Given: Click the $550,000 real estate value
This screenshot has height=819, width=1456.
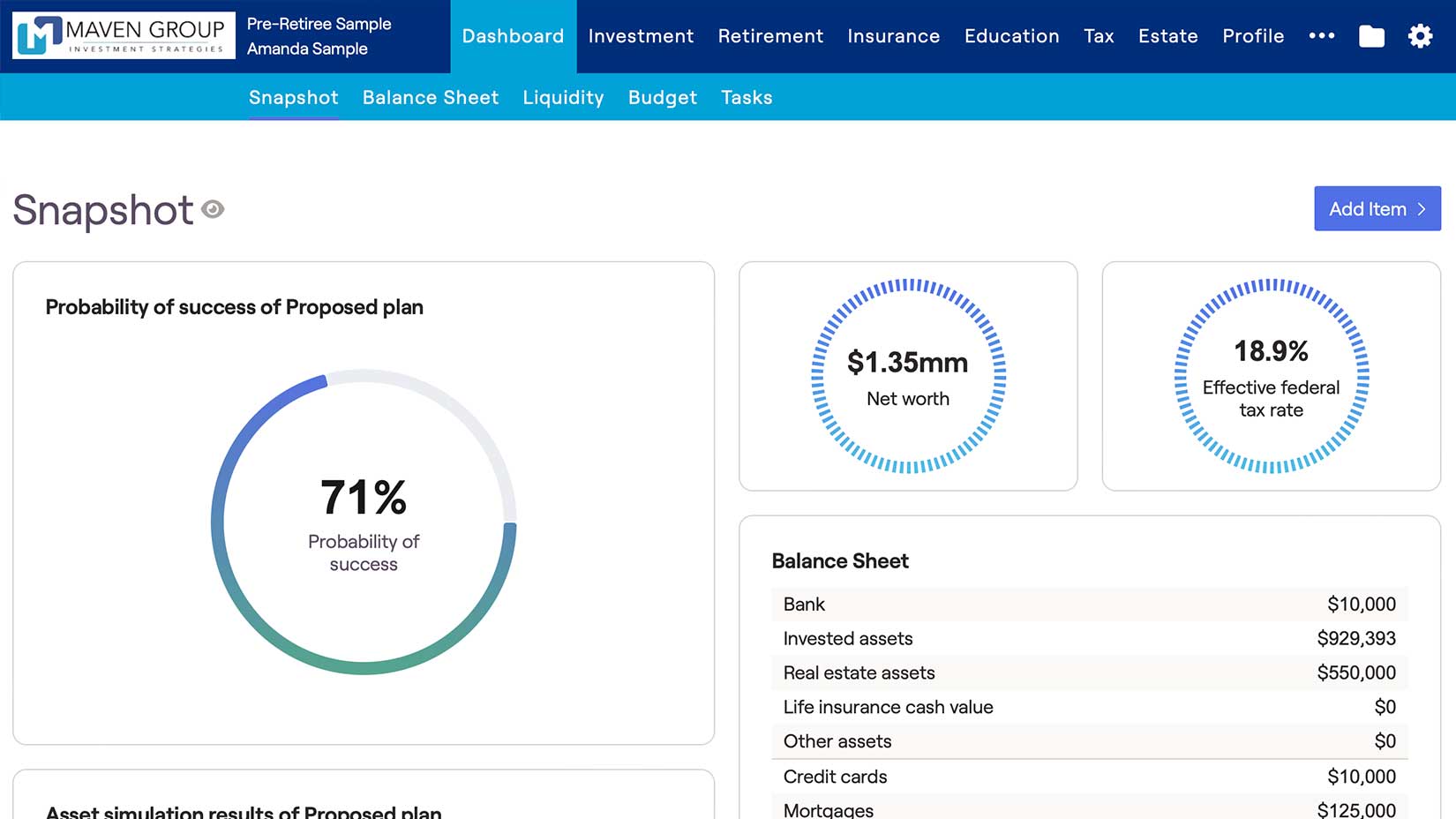Looking at the screenshot, I should point(1356,672).
